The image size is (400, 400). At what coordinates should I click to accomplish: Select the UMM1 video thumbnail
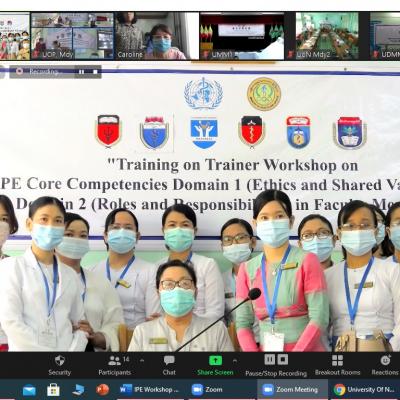(x=242, y=36)
